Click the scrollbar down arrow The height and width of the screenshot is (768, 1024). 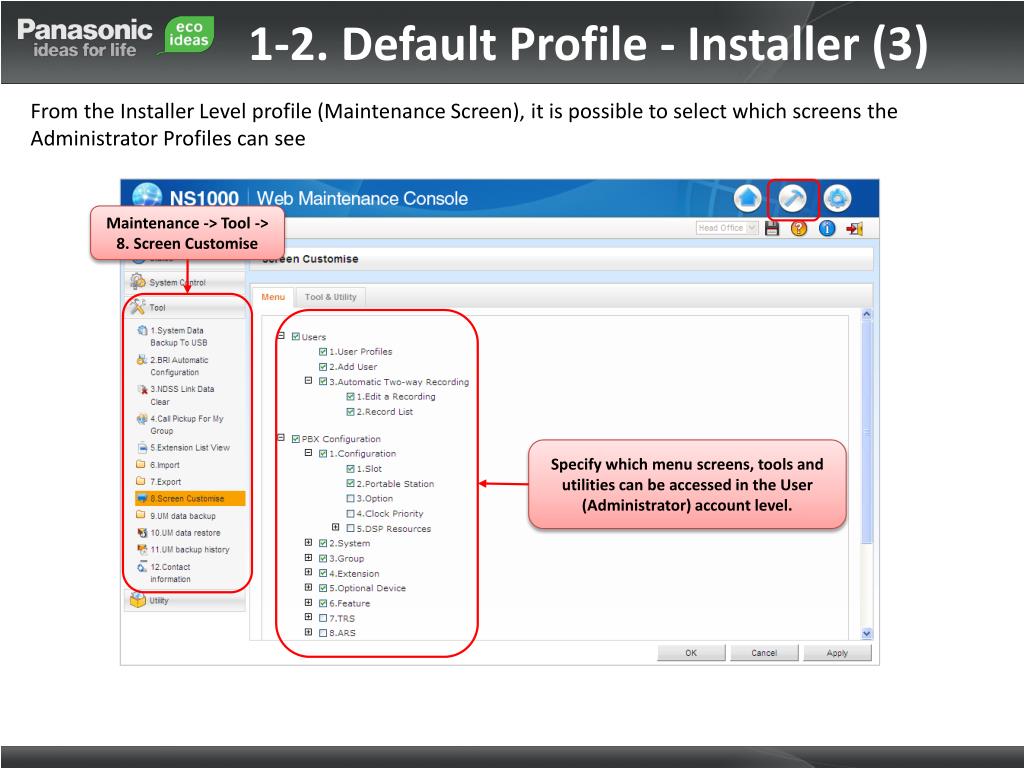(x=867, y=633)
